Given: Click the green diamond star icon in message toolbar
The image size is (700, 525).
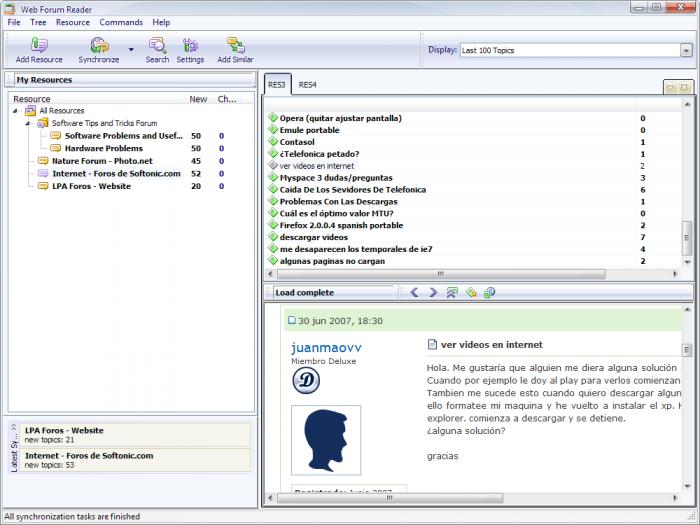Looking at the screenshot, I should coord(471,292).
